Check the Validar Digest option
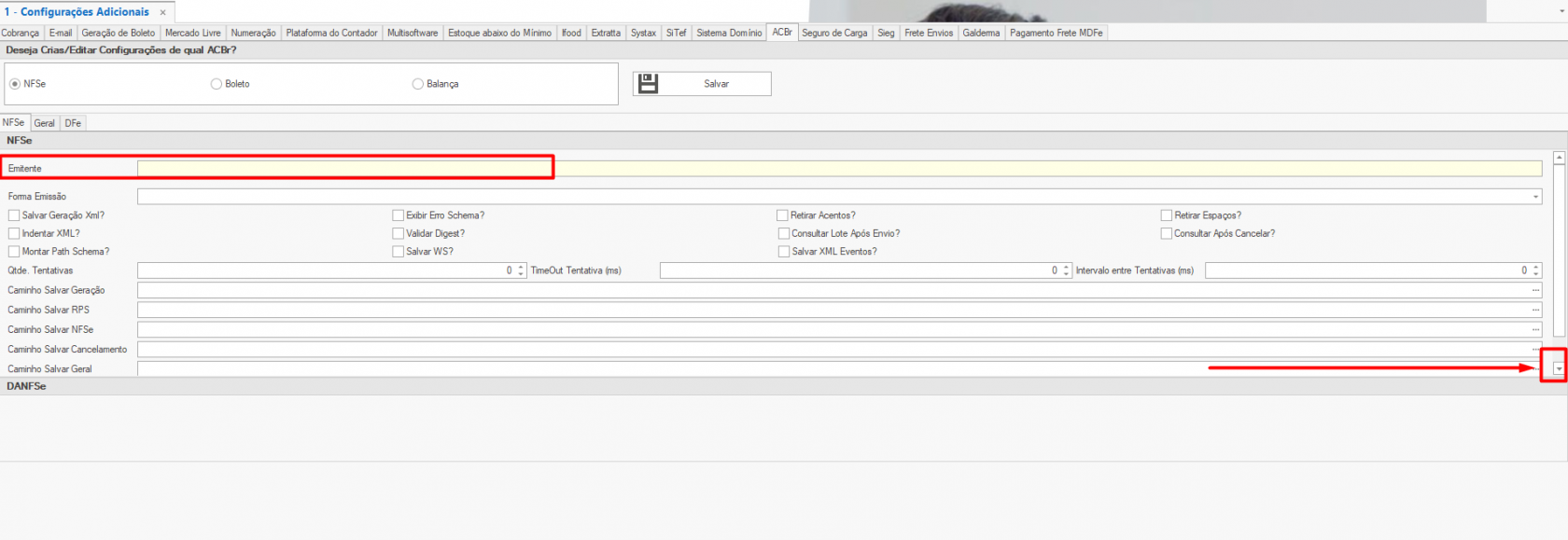The height and width of the screenshot is (540, 1568). click(399, 233)
